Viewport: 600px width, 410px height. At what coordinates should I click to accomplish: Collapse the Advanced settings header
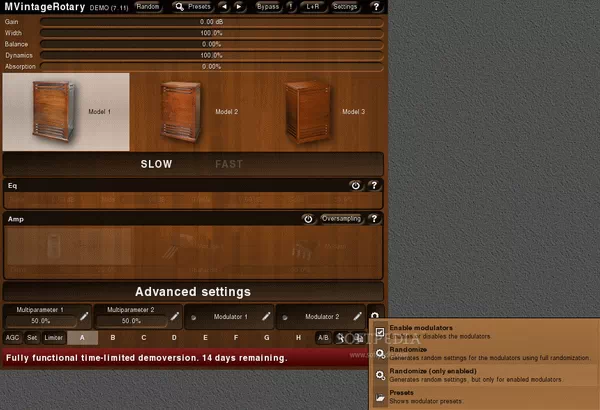(x=193, y=292)
